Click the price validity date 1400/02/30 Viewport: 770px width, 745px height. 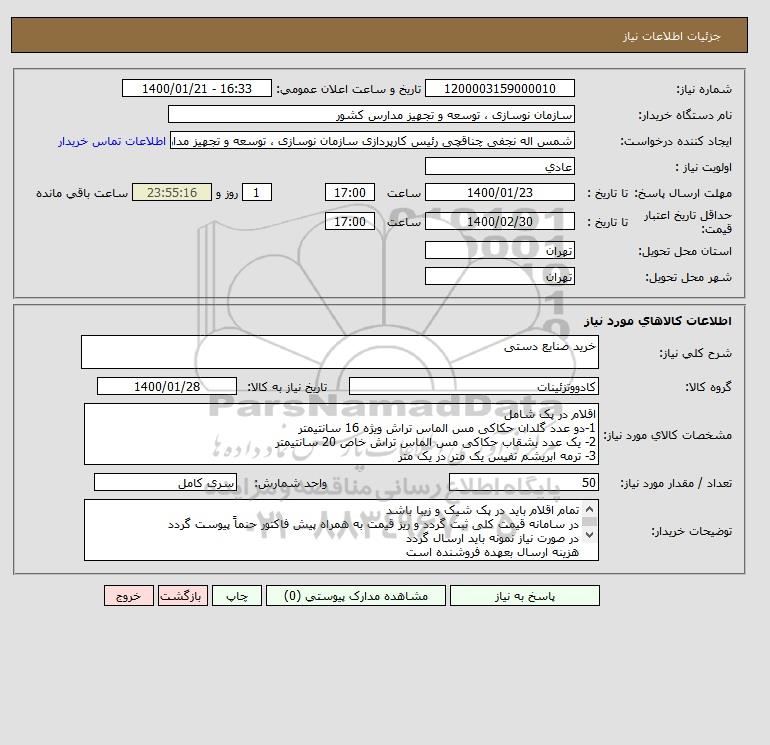(x=499, y=221)
